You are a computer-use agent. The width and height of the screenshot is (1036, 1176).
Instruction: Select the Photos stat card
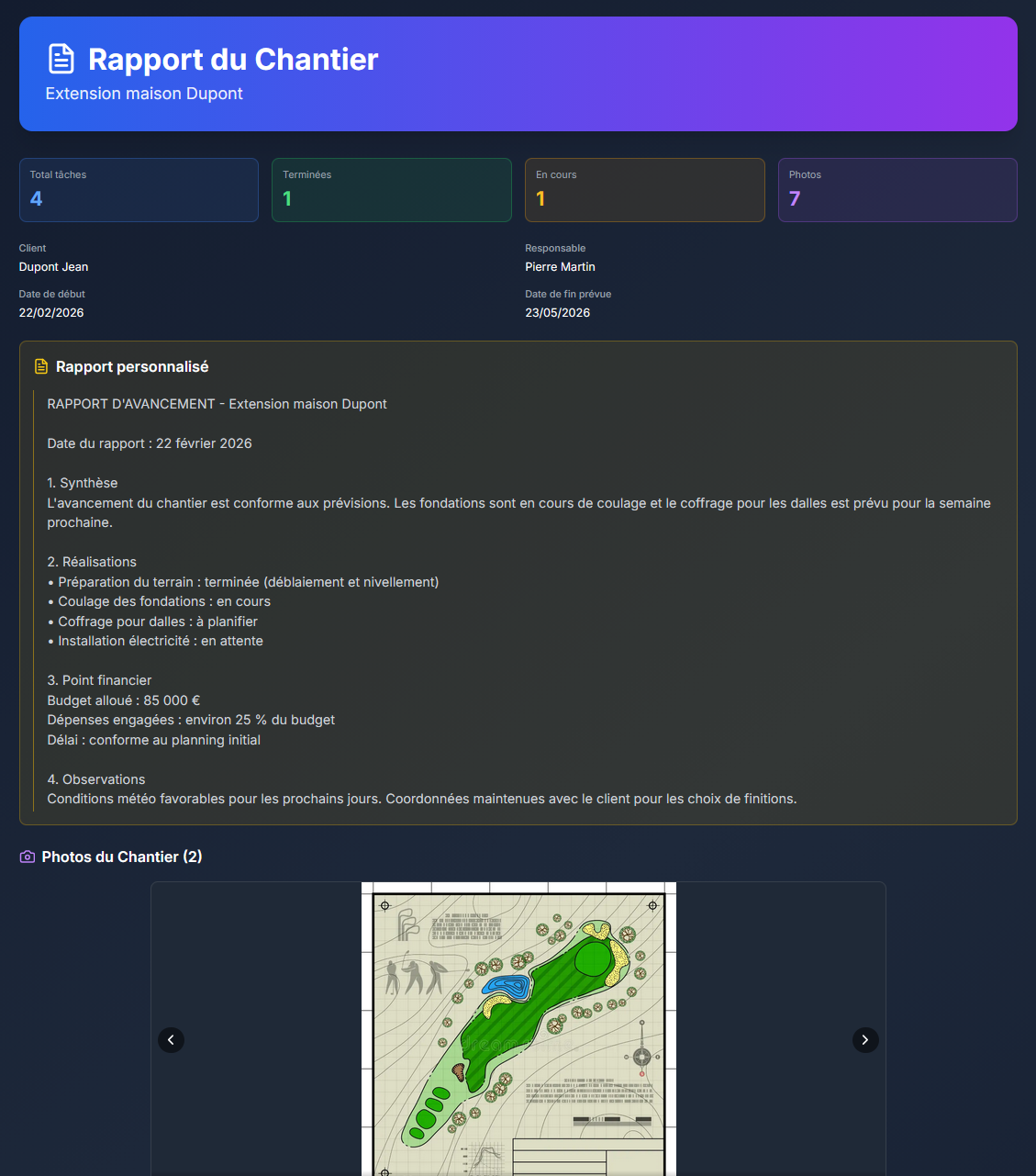(897, 190)
